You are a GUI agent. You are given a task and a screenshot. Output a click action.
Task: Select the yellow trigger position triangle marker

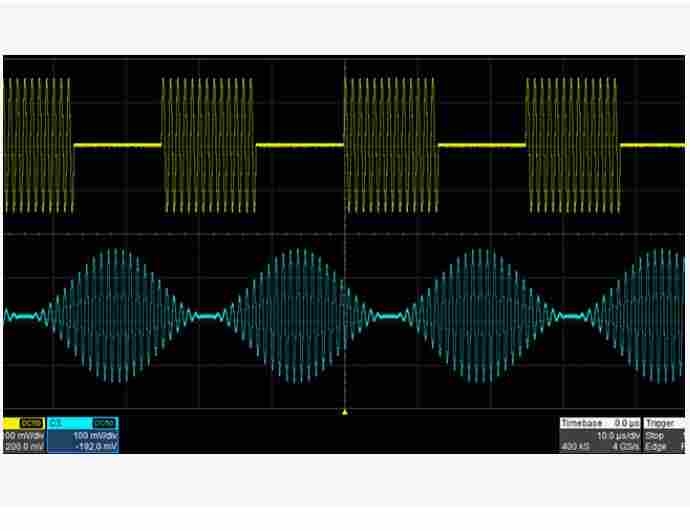pos(345,411)
